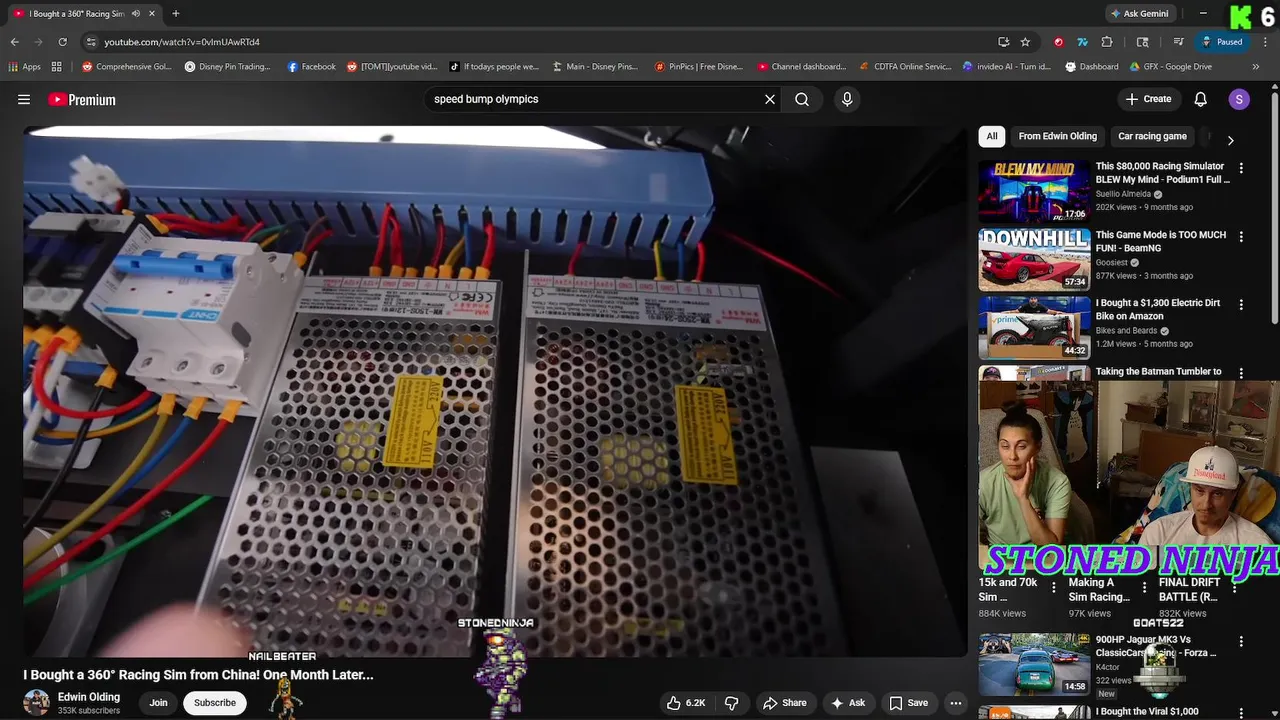Viewport: 1280px width, 720px height.
Task: Start voice search with the microphone icon
Action: pyautogui.click(x=847, y=99)
